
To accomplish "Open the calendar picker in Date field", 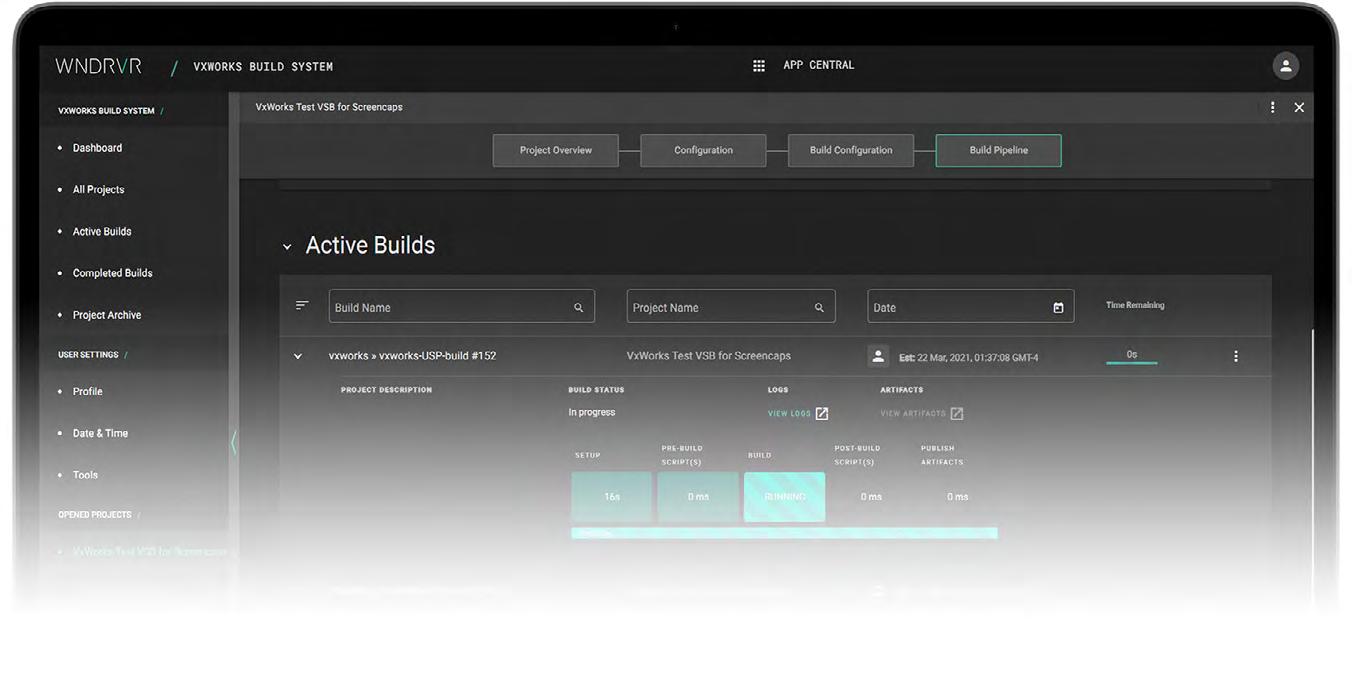I will coord(1058,308).
